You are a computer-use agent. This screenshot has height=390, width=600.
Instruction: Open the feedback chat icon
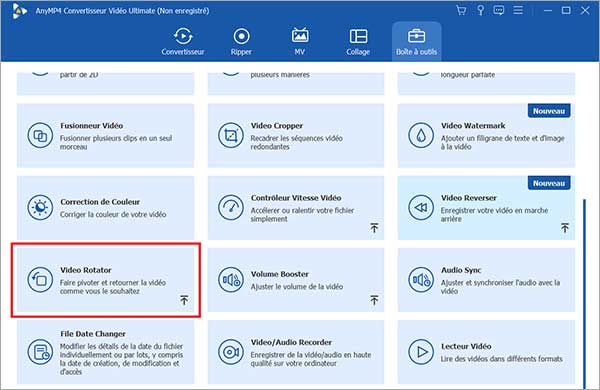(x=499, y=10)
